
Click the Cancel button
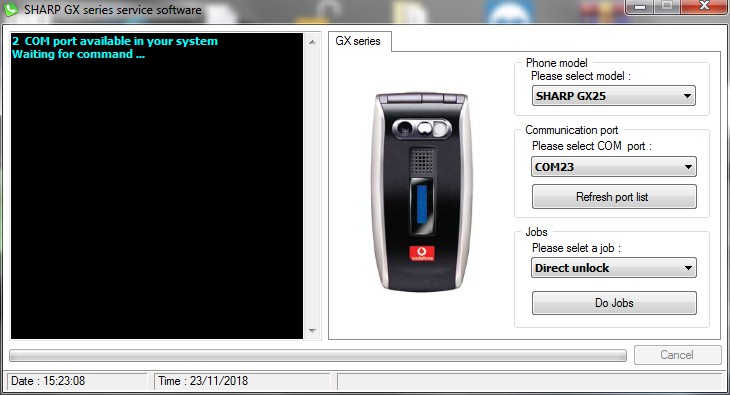pyautogui.click(x=677, y=355)
